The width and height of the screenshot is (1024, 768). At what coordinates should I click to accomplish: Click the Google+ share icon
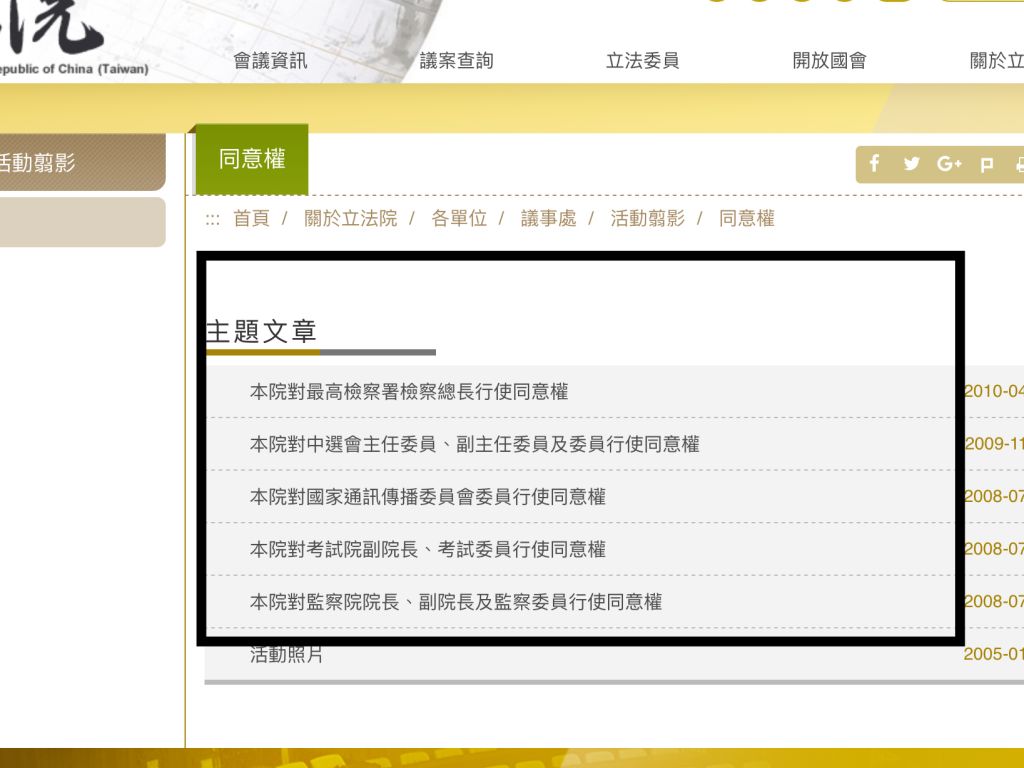pos(949,164)
